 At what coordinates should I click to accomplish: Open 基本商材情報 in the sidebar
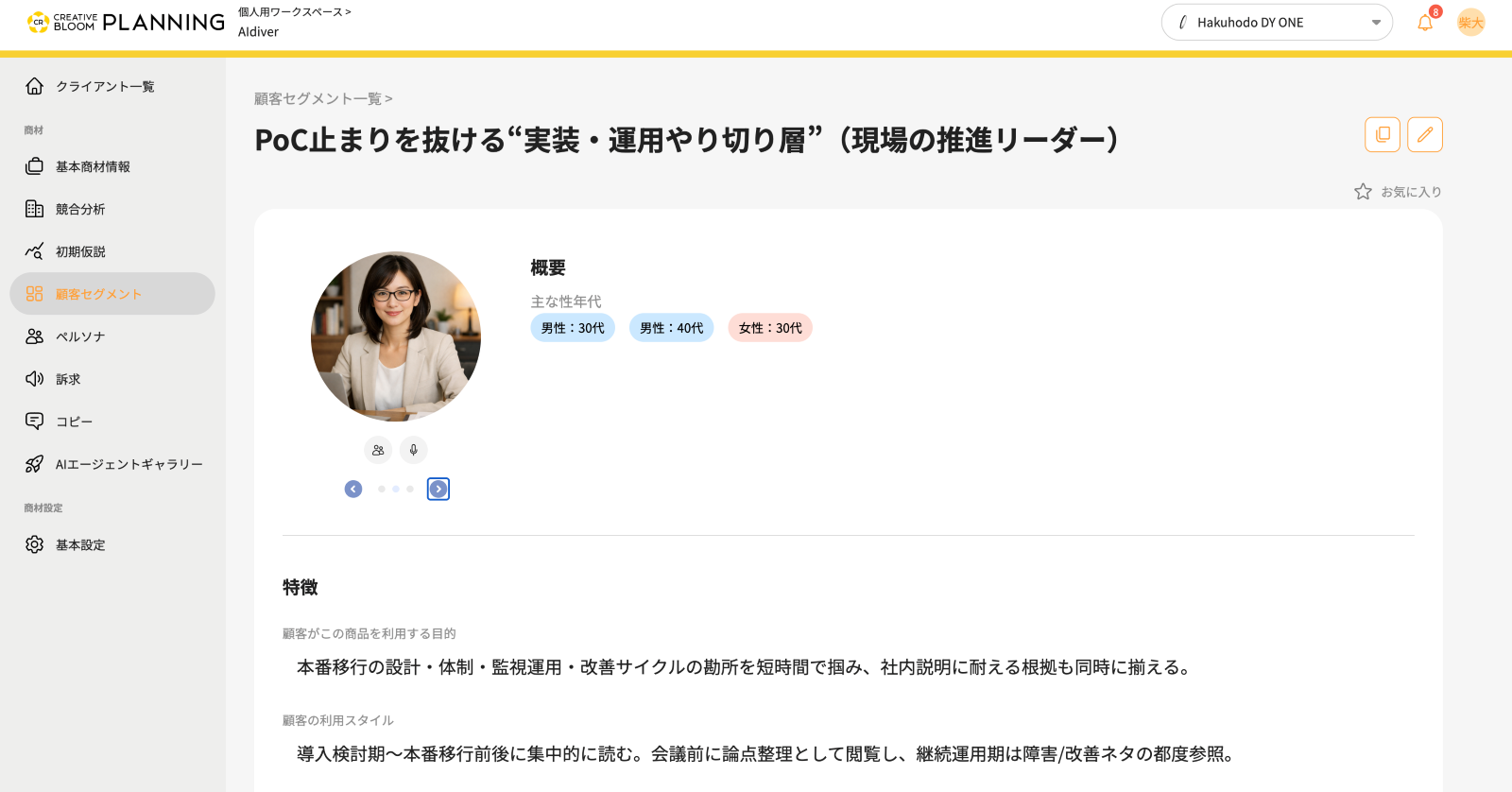[93, 166]
